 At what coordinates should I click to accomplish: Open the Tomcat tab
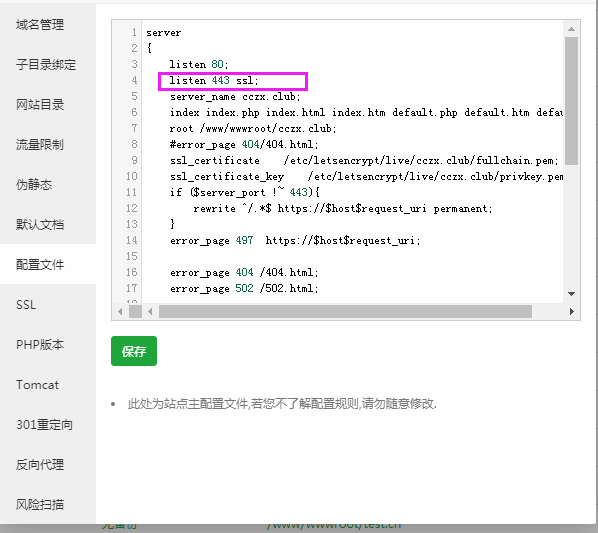coord(37,385)
